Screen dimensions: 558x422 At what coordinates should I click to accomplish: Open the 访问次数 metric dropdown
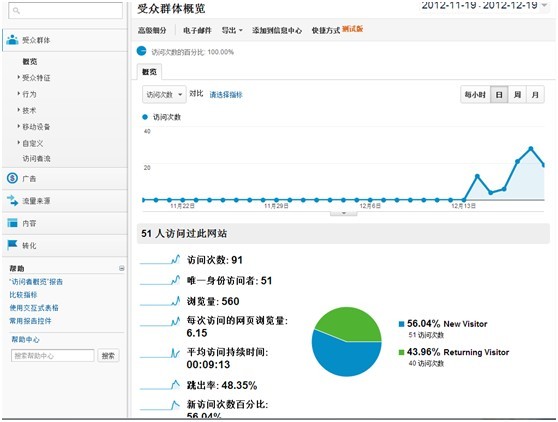point(164,94)
